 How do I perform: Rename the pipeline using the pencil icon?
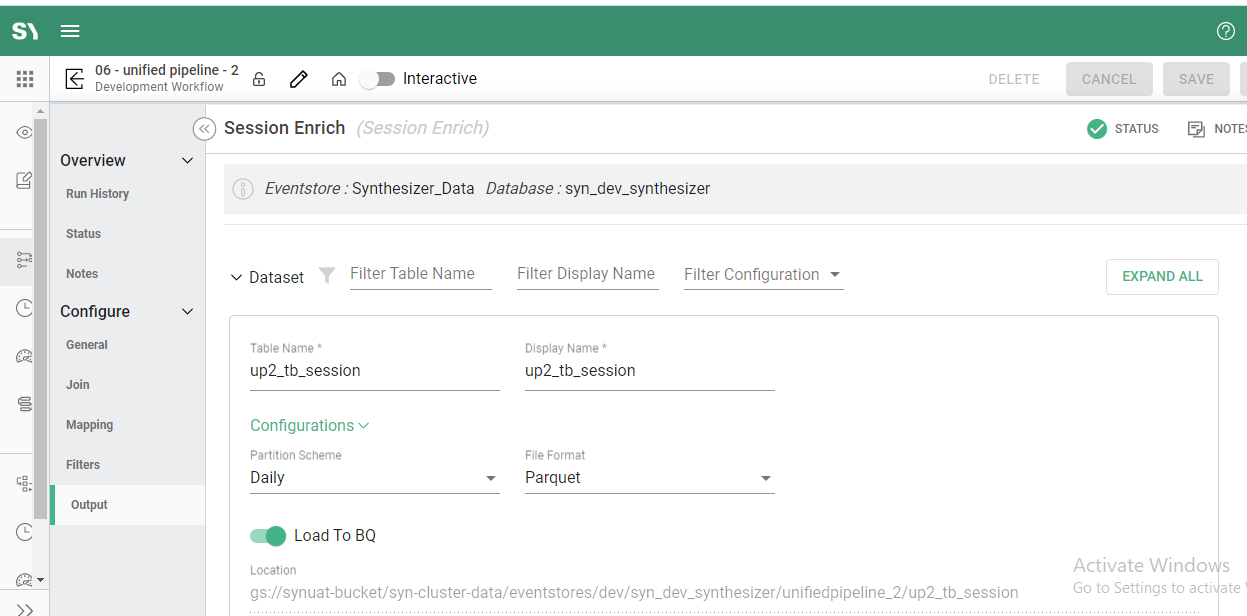[298, 78]
